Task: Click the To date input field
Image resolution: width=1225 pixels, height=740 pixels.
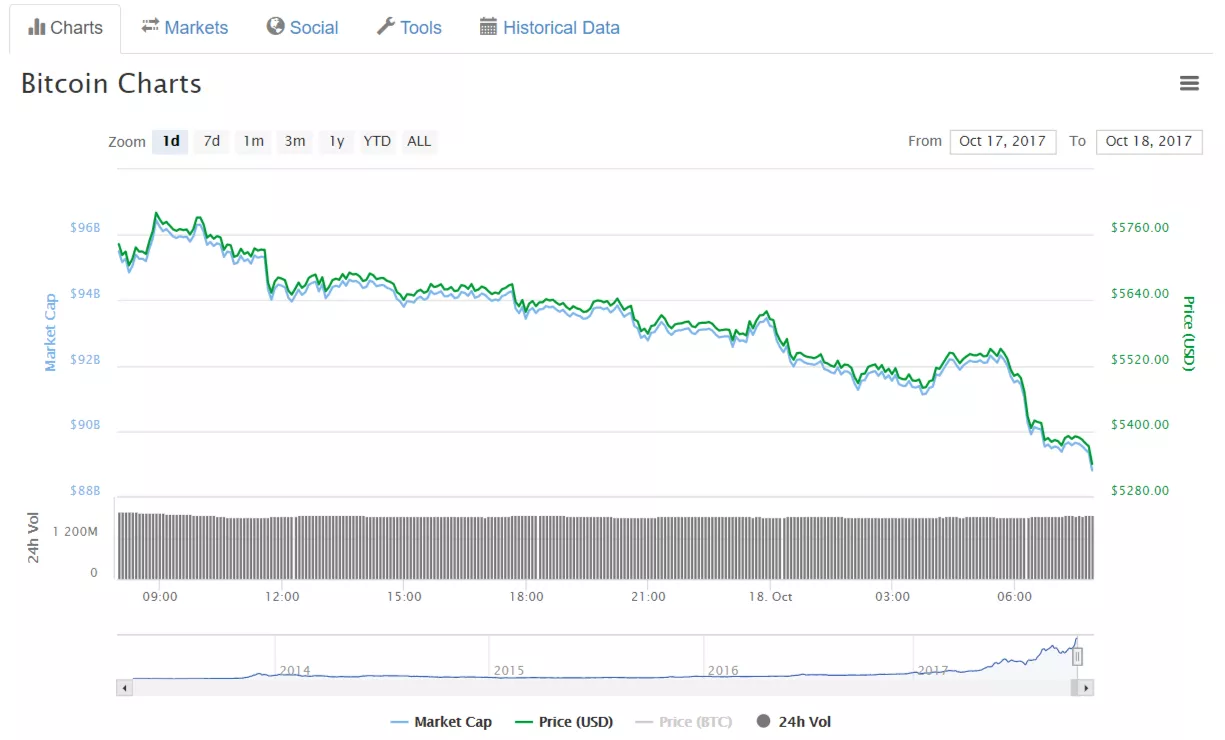Action: [x=1149, y=141]
